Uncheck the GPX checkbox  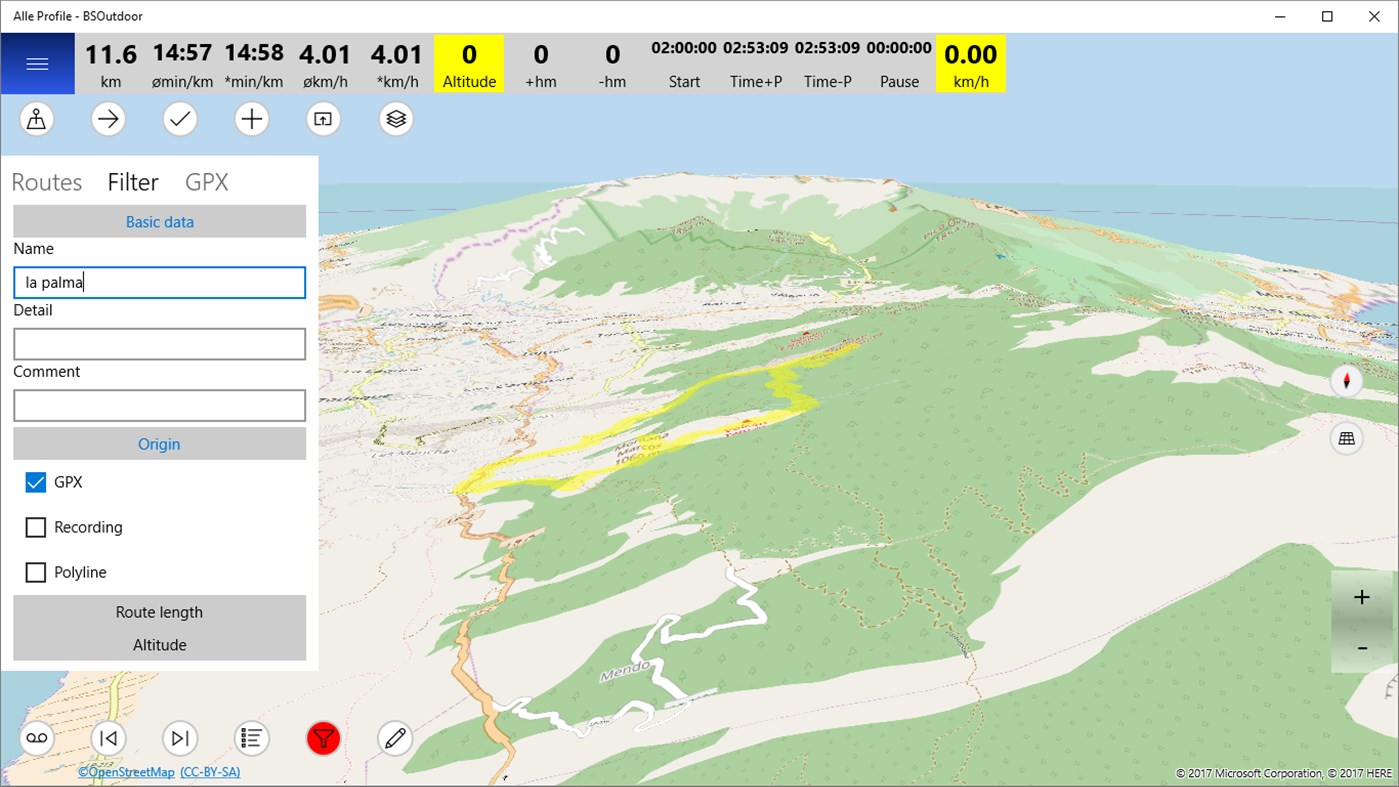tap(36, 482)
